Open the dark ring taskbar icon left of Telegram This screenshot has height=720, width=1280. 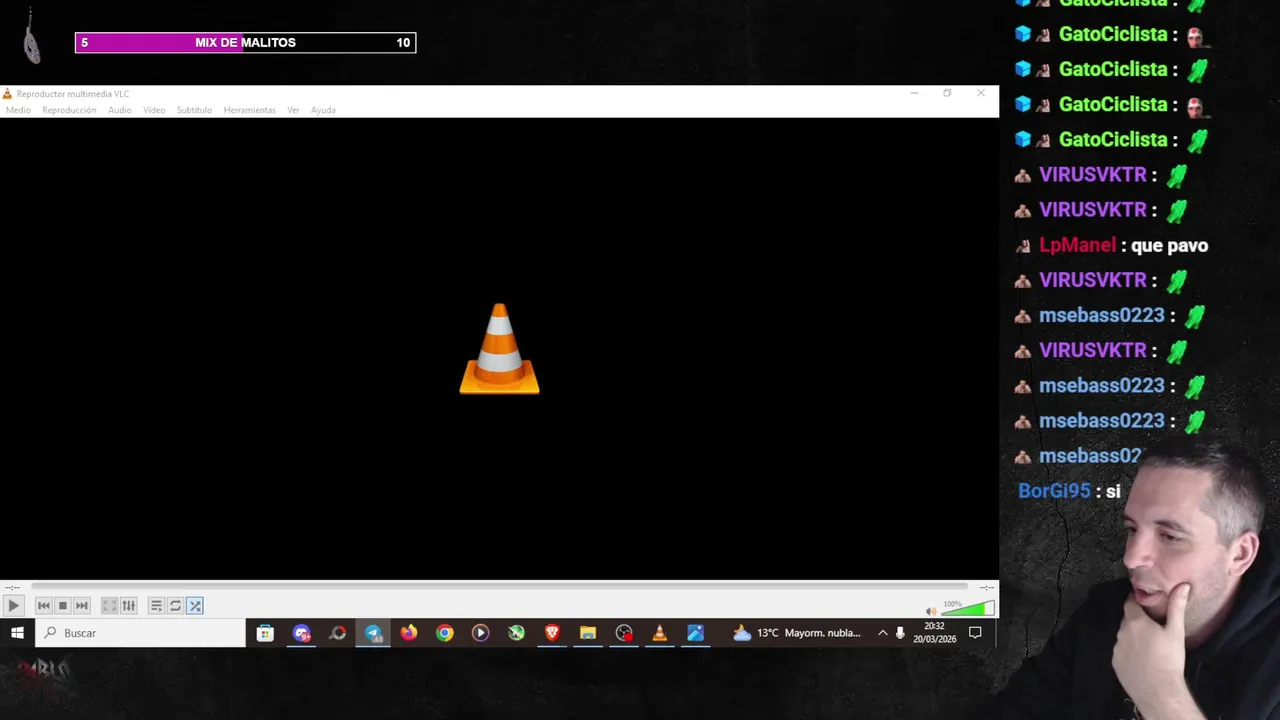coord(338,633)
